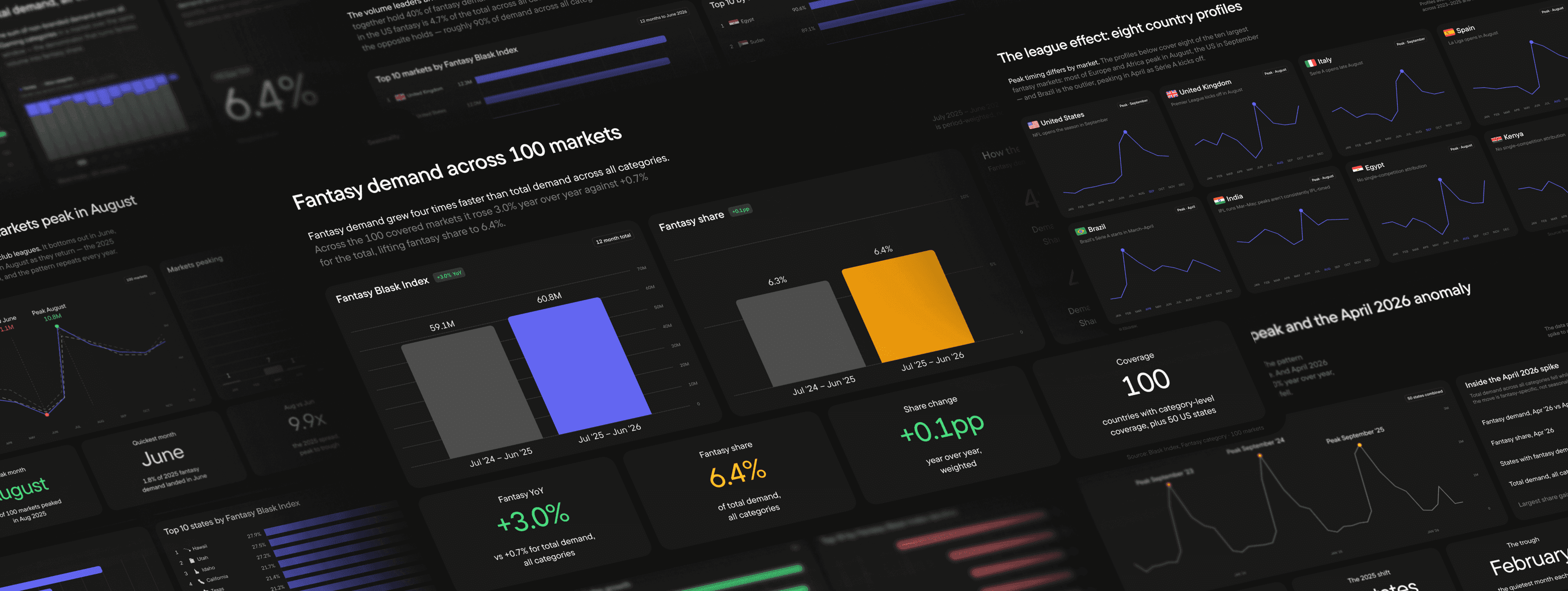1568x591 pixels.
Task: Click the '100' Coverage value
Action: (1145, 383)
